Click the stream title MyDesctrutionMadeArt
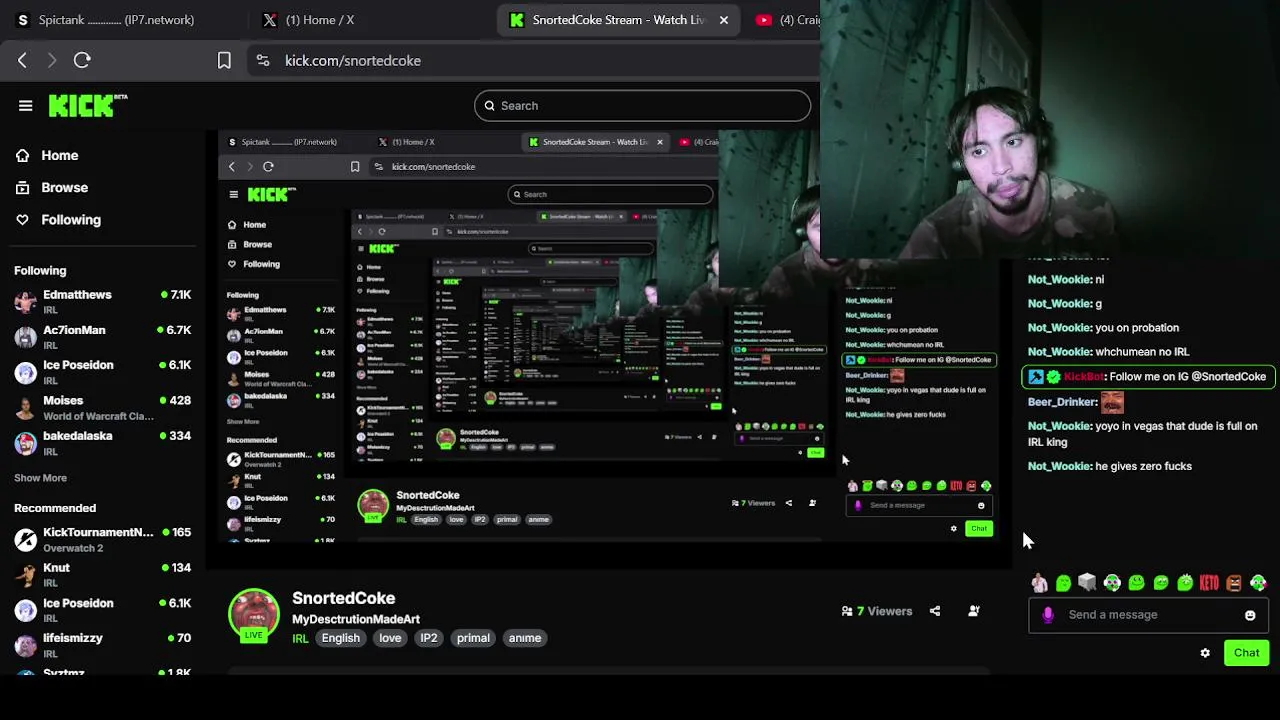The width and height of the screenshot is (1280, 720). [356, 619]
